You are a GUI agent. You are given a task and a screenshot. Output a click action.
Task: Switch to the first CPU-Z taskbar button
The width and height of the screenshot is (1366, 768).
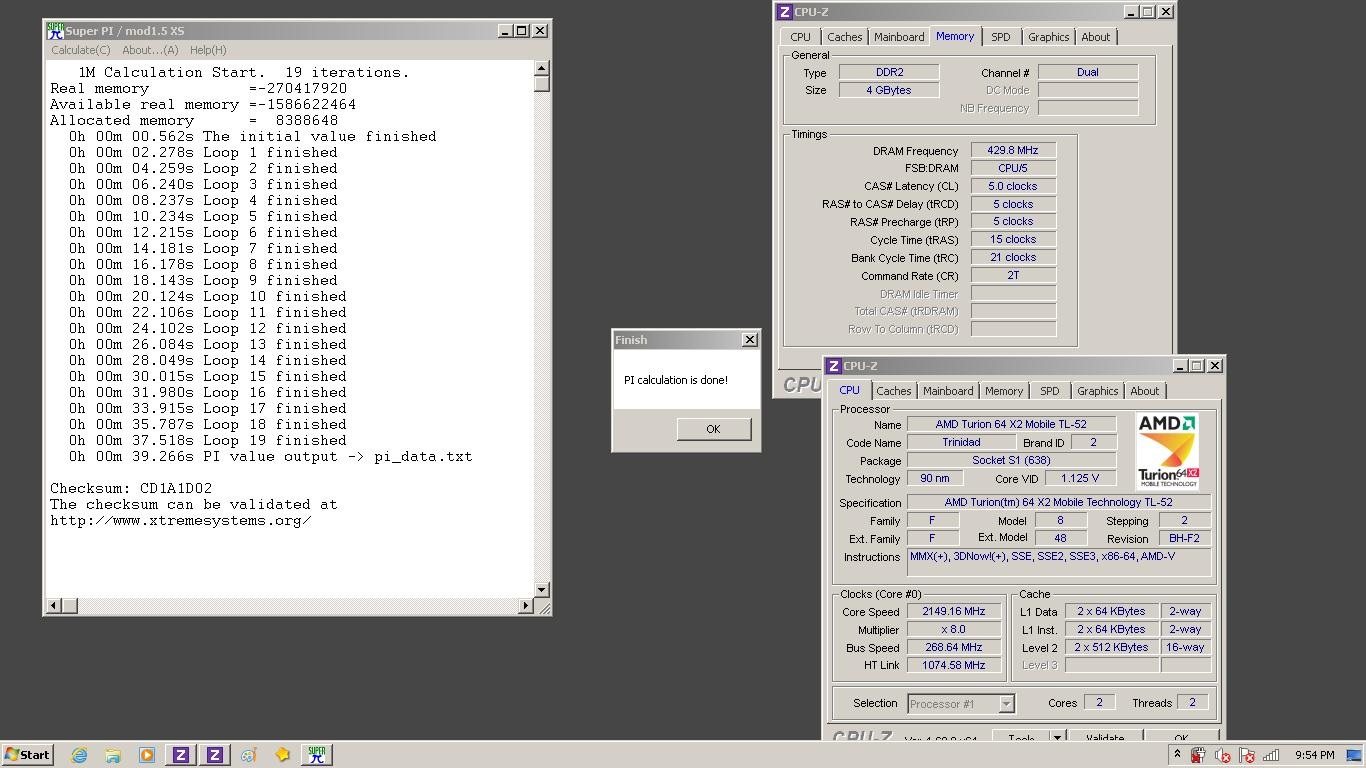[181, 755]
